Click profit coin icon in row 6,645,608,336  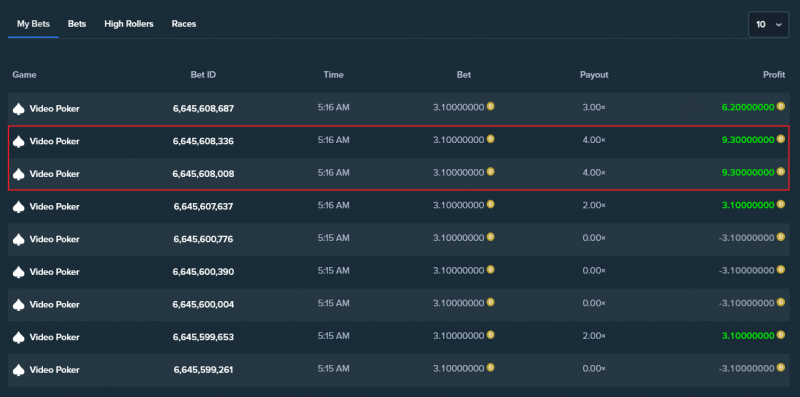click(x=781, y=139)
